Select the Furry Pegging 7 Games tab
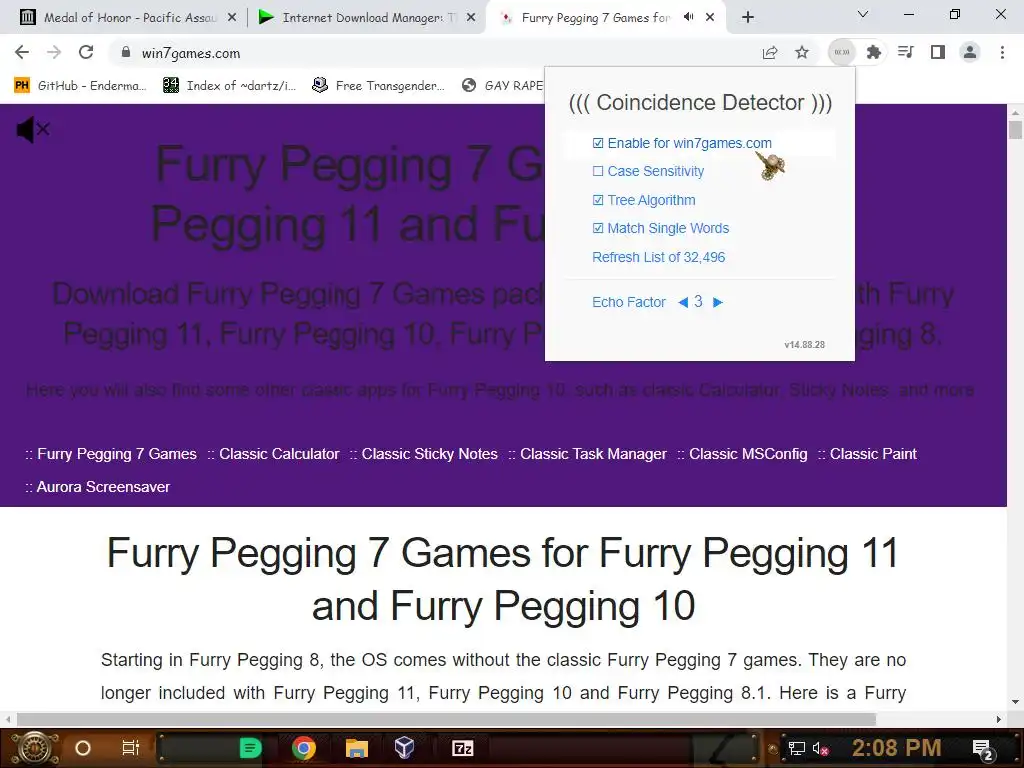Image resolution: width=1024 pixels, height=768 pixels. (x=594, y=18)
